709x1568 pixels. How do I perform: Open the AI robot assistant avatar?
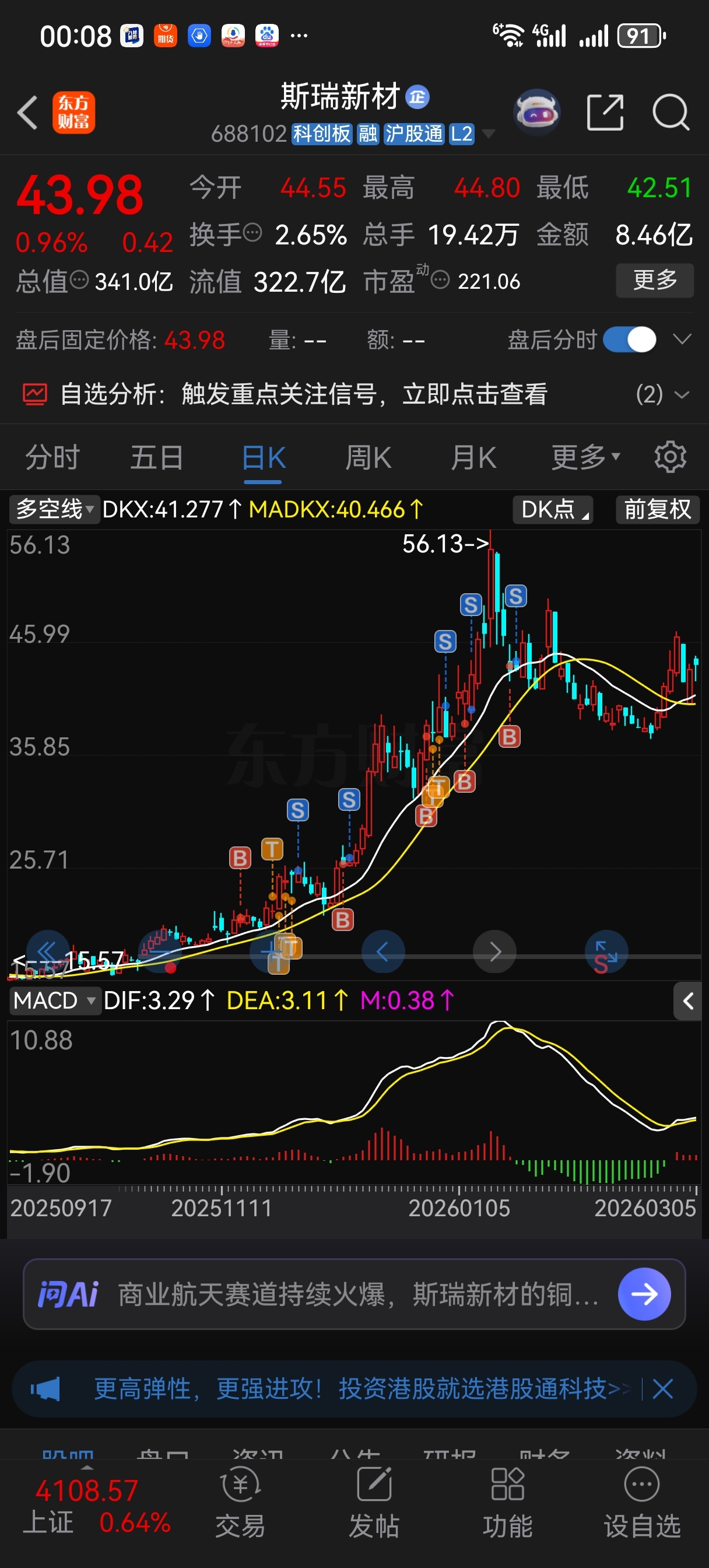537,112
